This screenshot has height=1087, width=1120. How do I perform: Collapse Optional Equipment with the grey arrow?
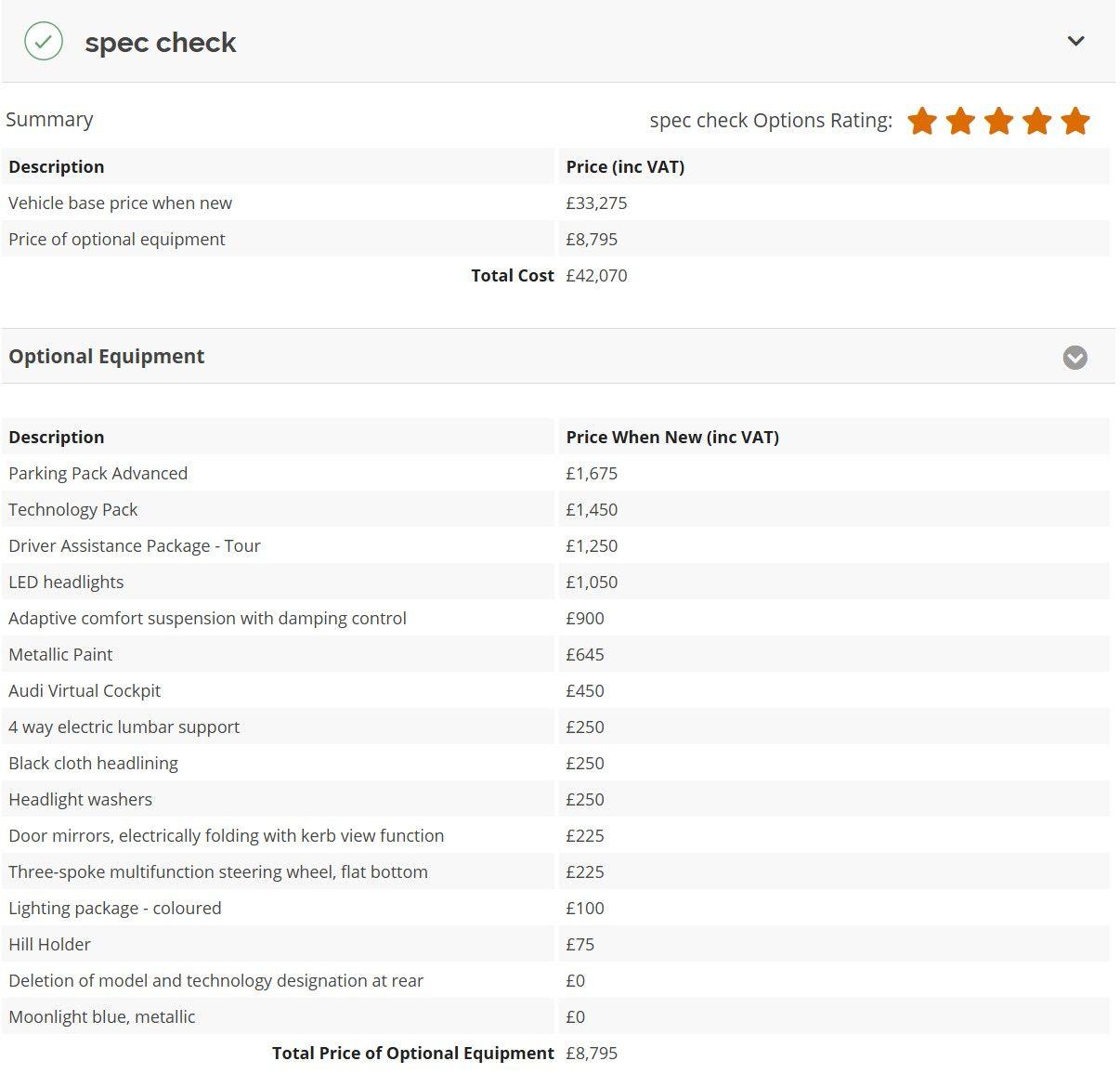[1074, 358]
